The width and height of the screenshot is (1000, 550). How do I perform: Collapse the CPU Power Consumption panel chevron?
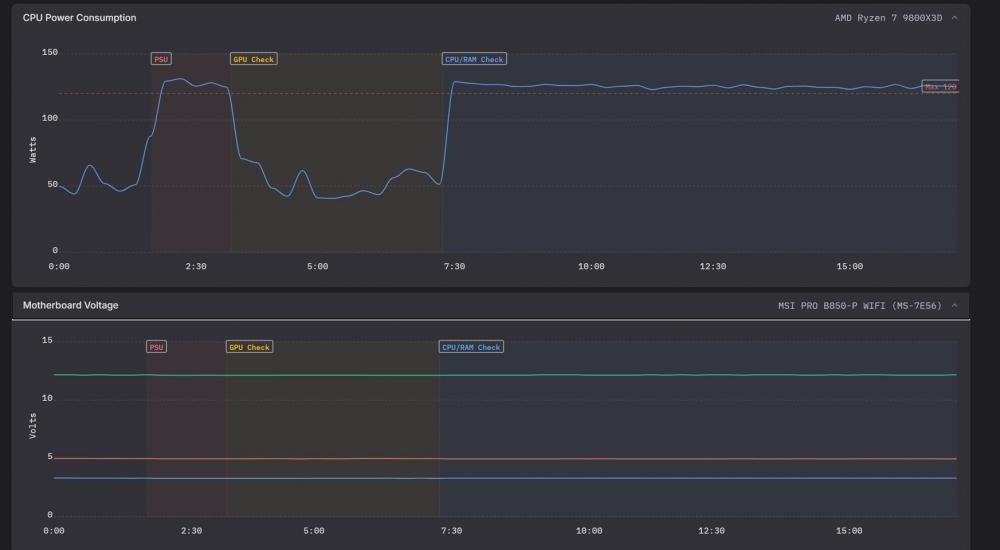(955, 18)
